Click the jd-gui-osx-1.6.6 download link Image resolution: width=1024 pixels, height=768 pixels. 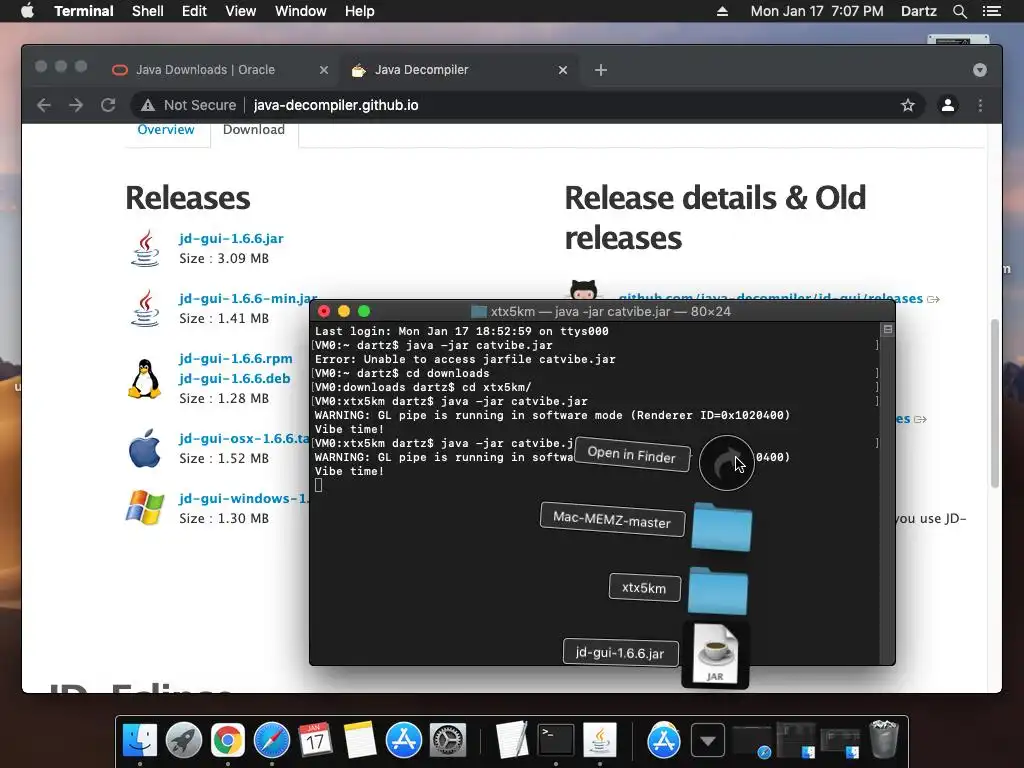[244, 438]
